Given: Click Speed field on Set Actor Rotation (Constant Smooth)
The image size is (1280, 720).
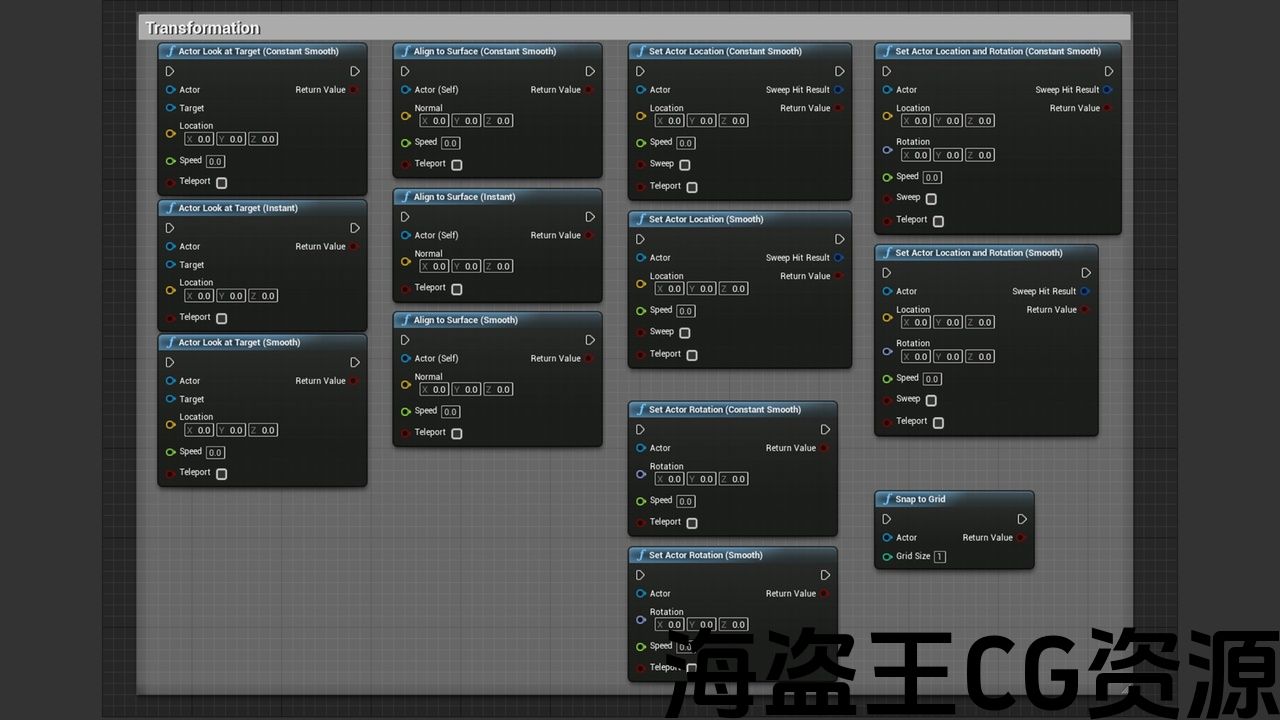Looking at the screenshot, I should tap(685, 501).
